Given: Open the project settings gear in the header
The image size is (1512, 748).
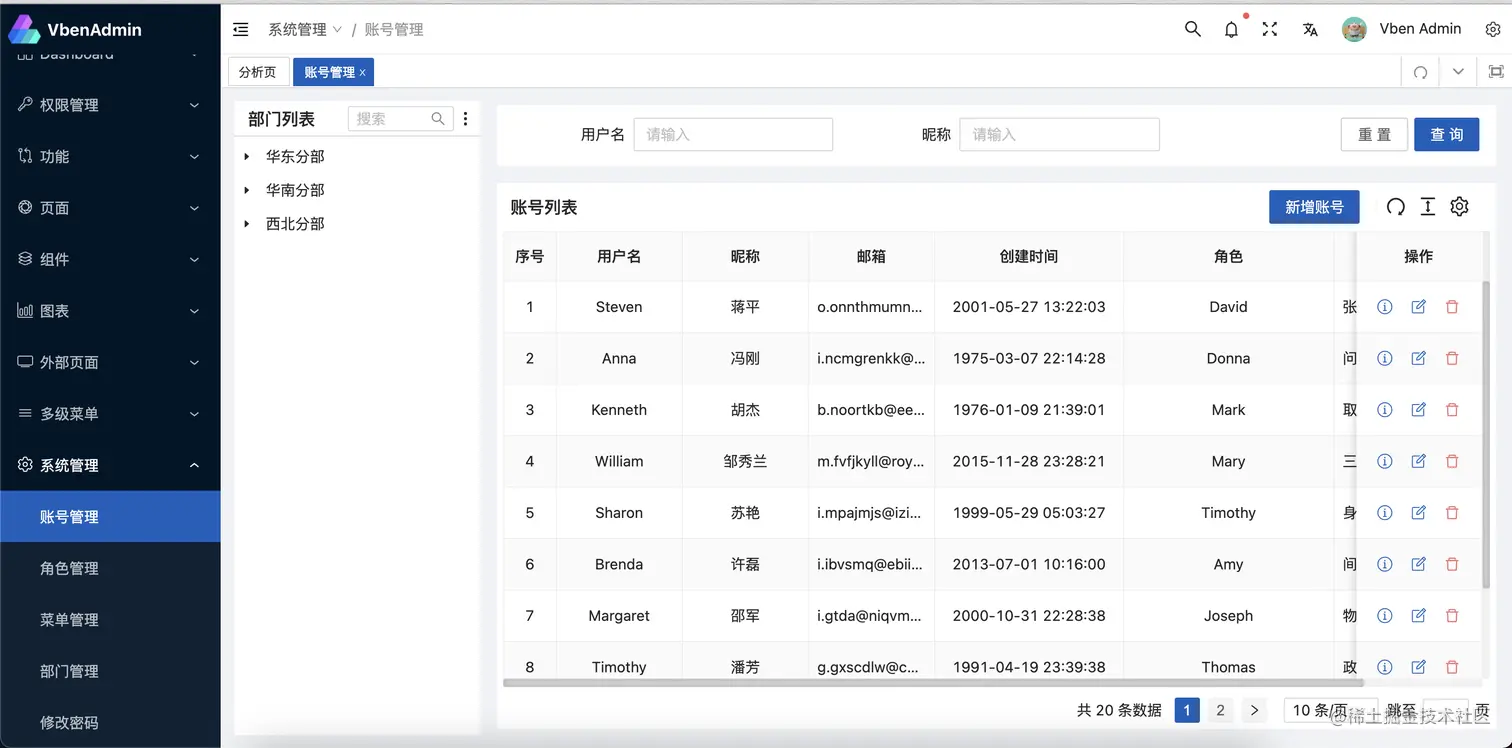Looking at the screenshot, I should [x=1492, y=29].
